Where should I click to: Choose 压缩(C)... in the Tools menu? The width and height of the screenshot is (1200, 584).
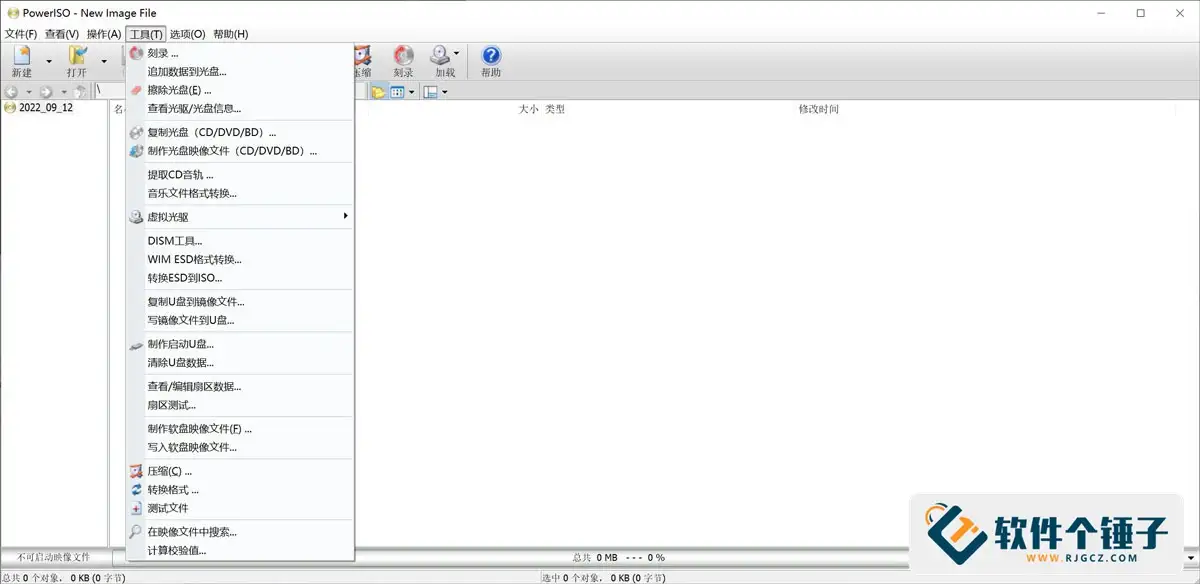(x=240, y=471)
